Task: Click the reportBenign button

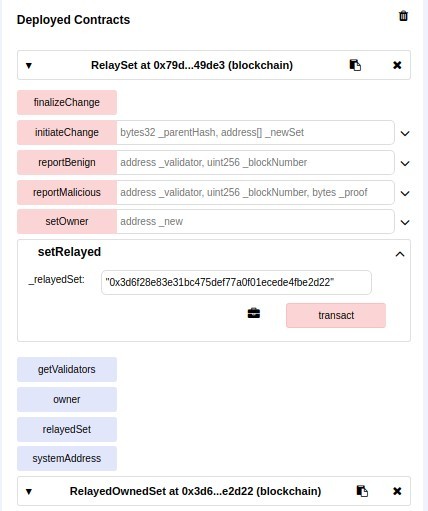Action: click(x=67, y=162)
